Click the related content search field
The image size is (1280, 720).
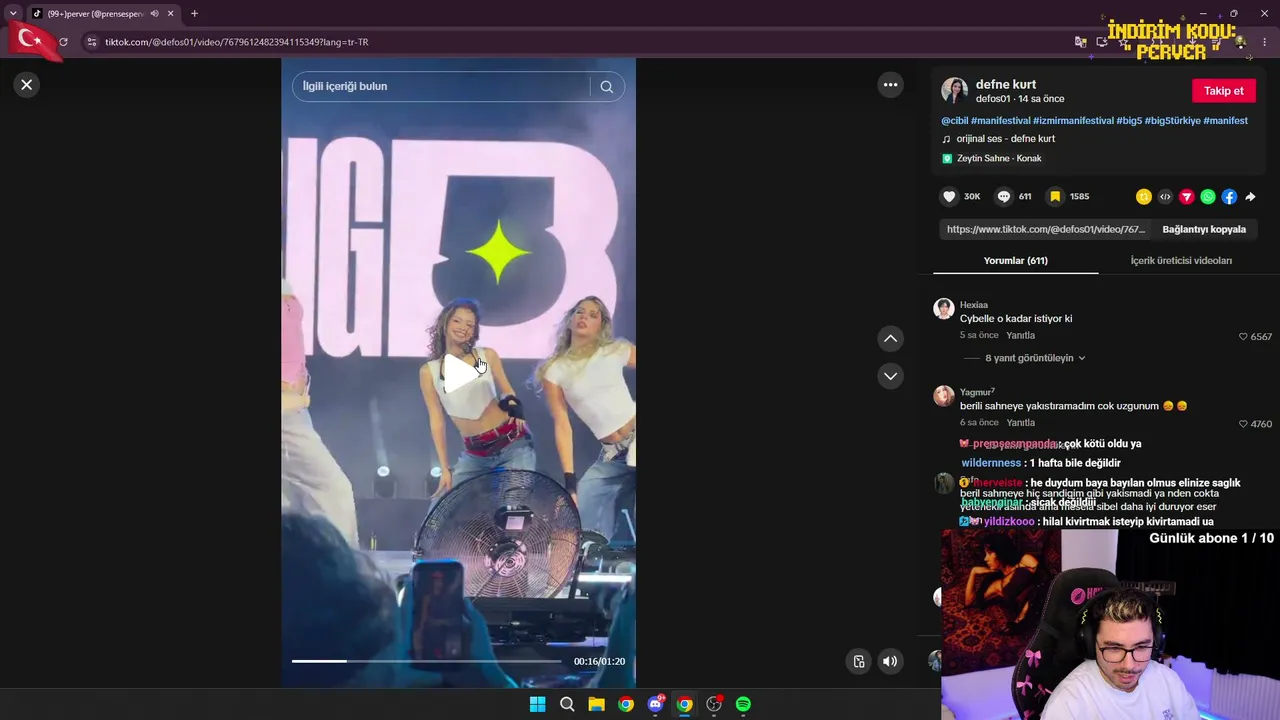coord(441,86)
